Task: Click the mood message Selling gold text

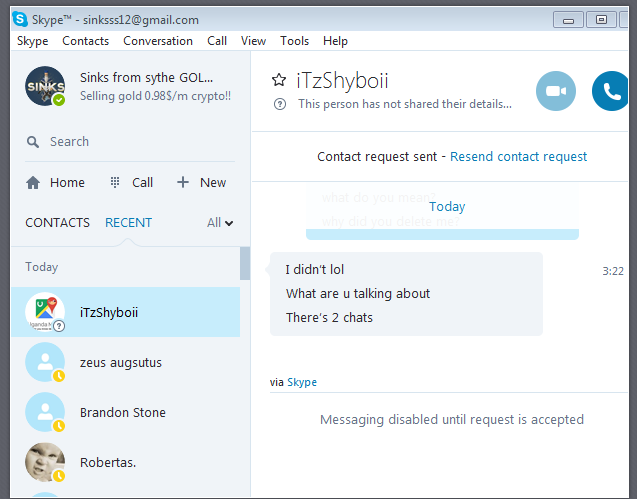Action: (x=155, y=96)
